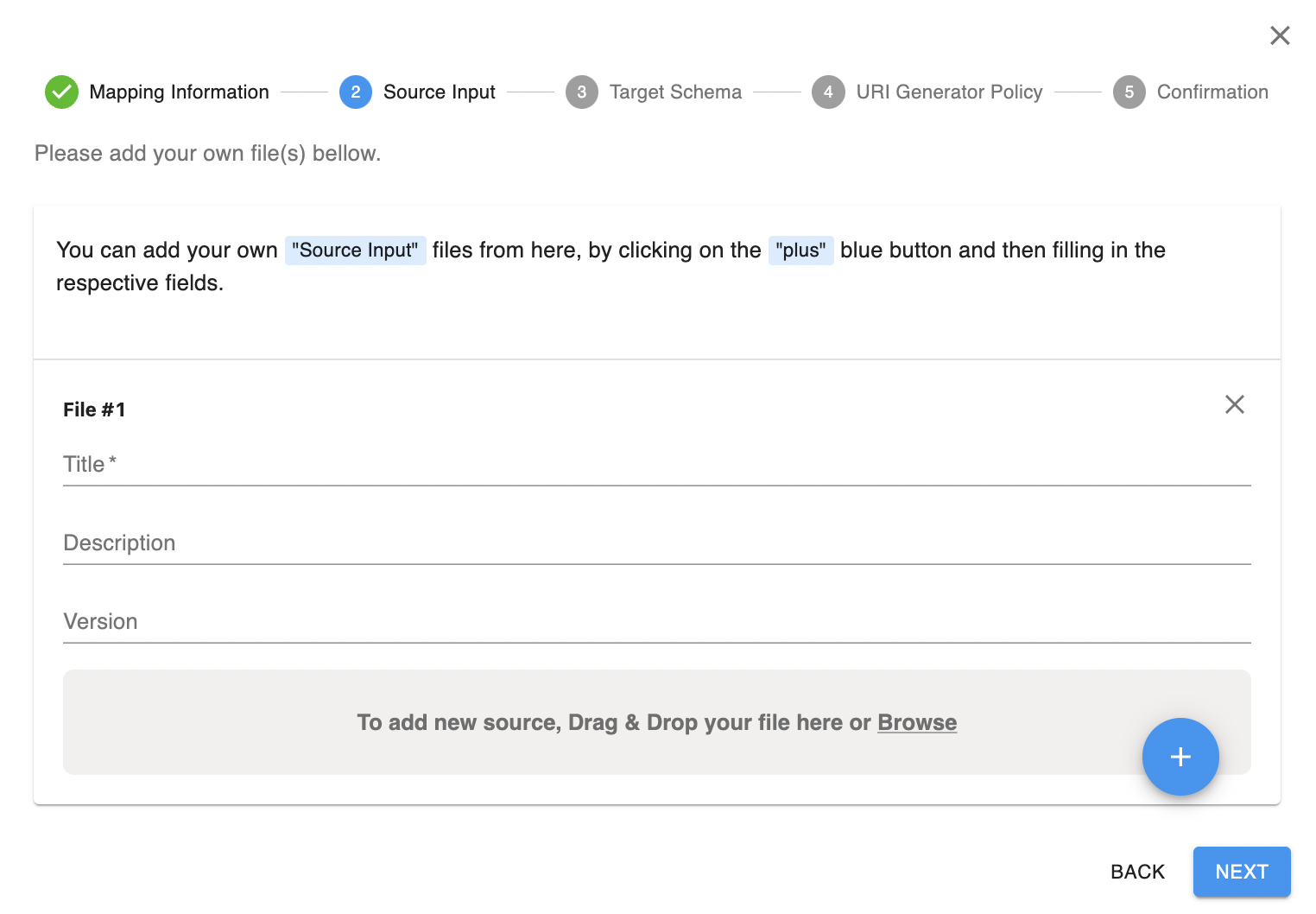Click the Browse link to upload
1316x914 pixels.
click(x=916, y=722)
